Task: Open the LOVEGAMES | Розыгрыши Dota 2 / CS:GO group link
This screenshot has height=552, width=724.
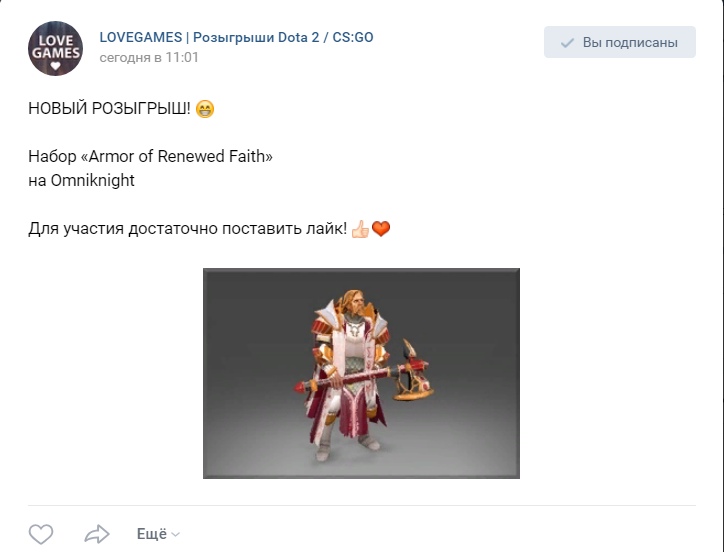Action: point(236,37)
